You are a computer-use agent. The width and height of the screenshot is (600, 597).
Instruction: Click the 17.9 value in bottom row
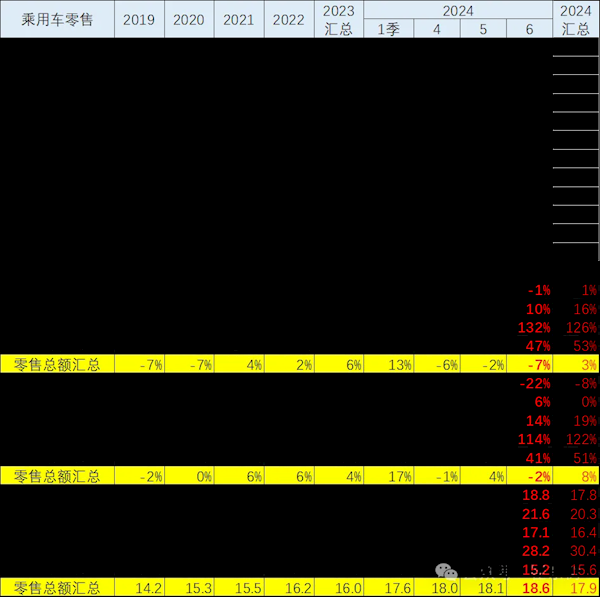click(584, 588)
